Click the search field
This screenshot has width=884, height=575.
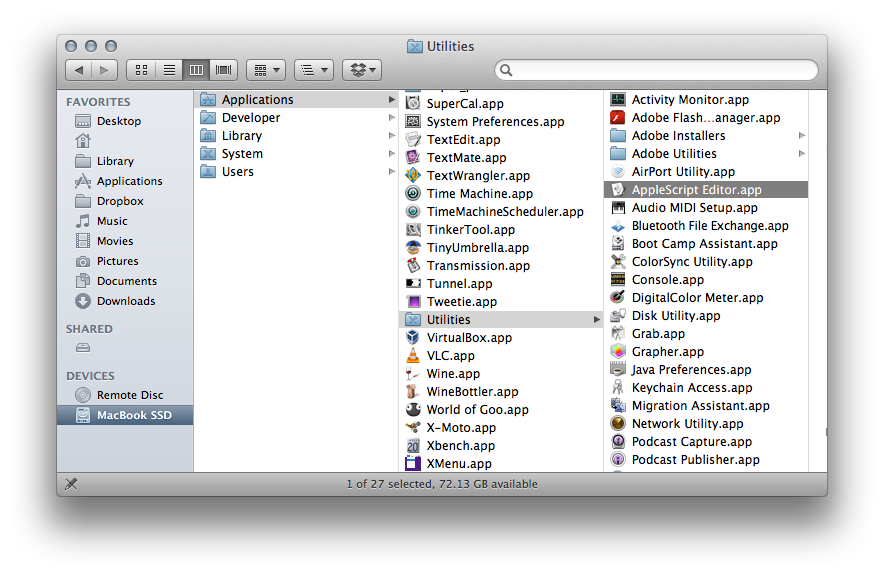(656, 70)
